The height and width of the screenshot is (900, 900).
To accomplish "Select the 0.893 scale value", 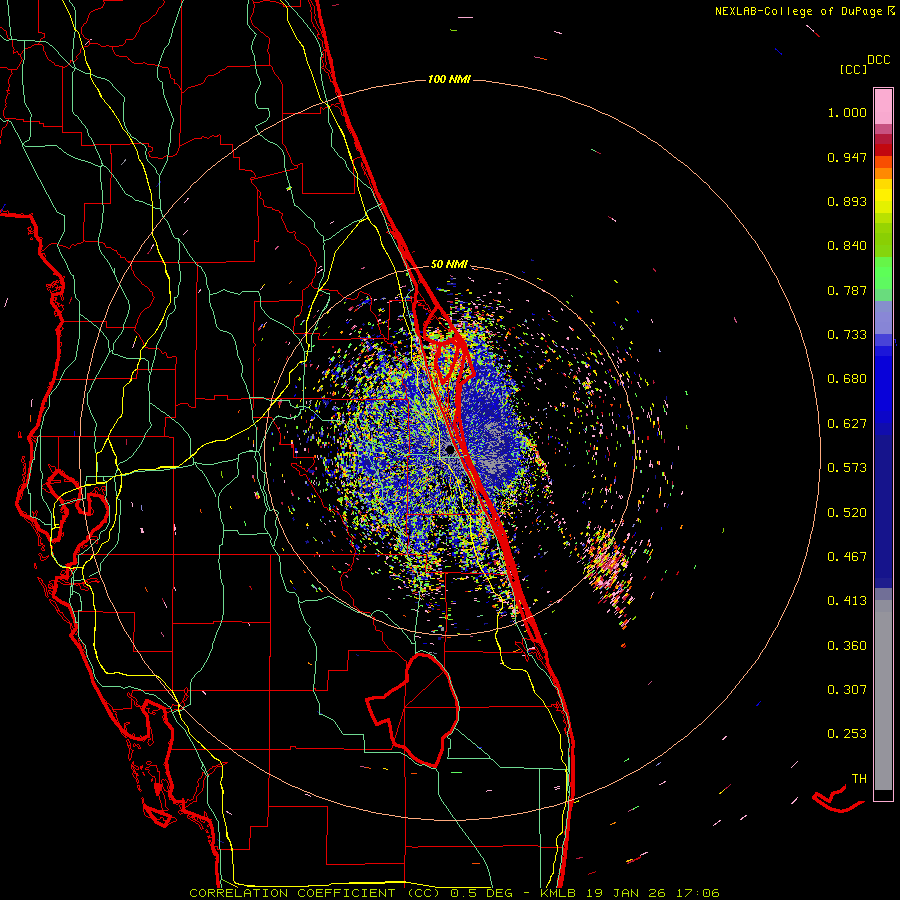I will [x=847, y=201].
